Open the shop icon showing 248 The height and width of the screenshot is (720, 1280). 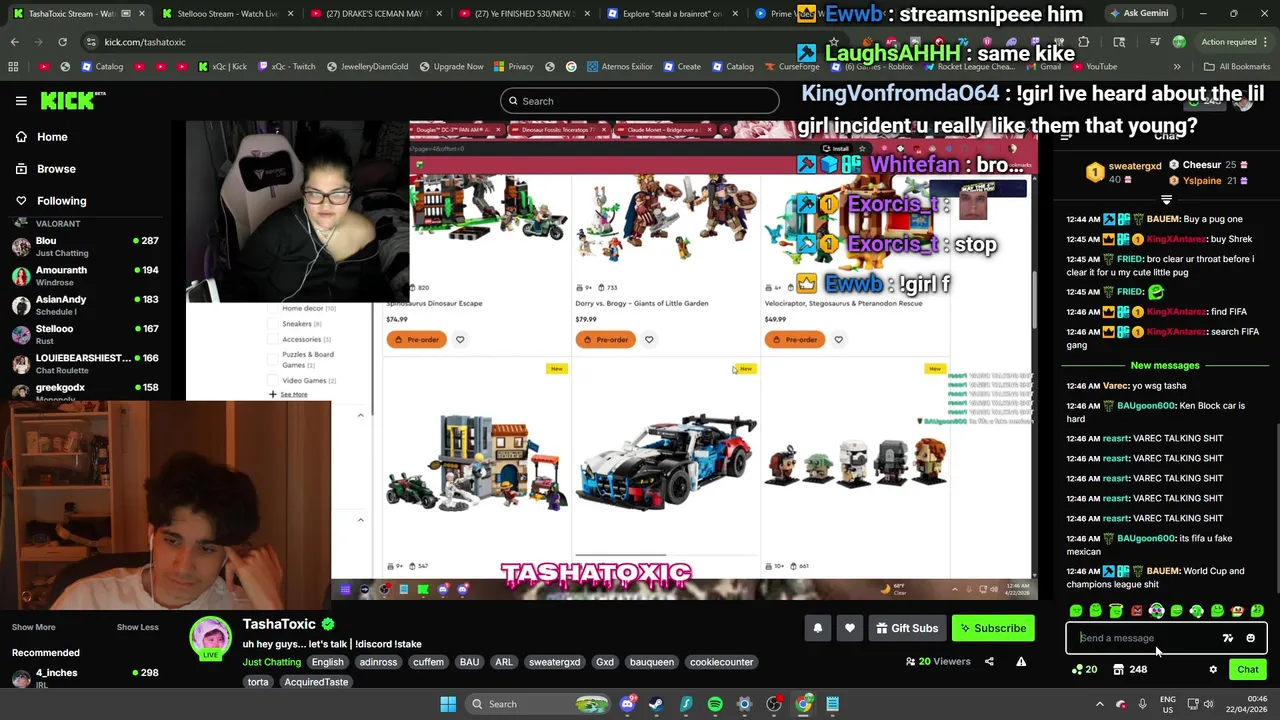1130,670
